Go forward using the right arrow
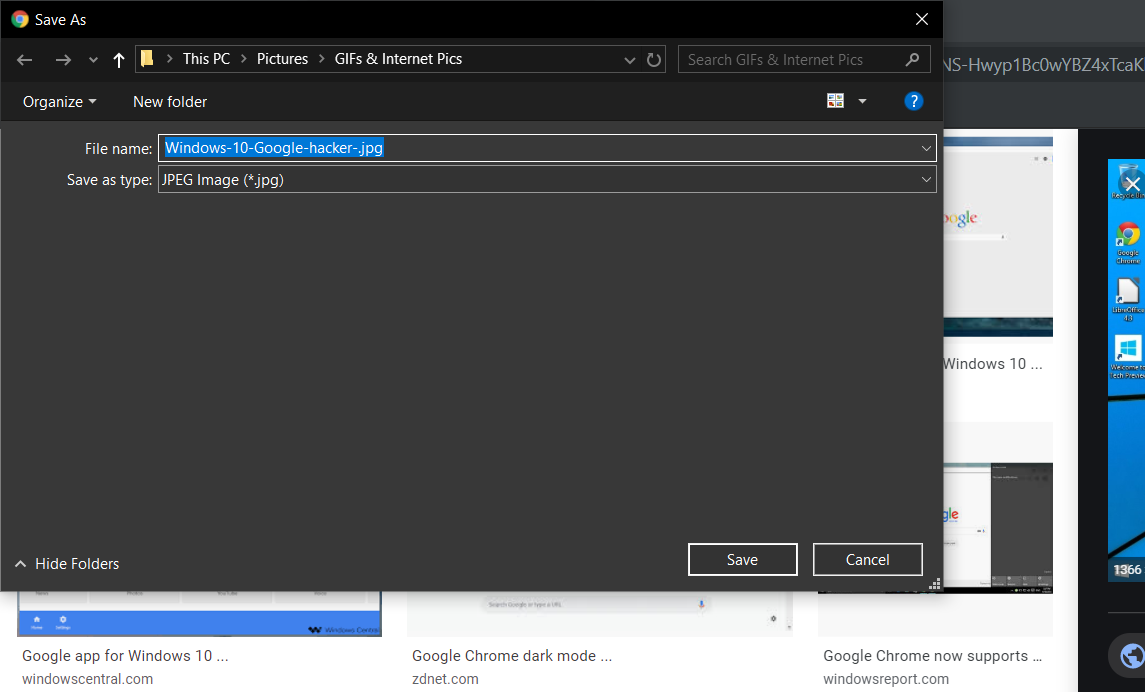The image size is (1145, 692). [x=64, y=60]
